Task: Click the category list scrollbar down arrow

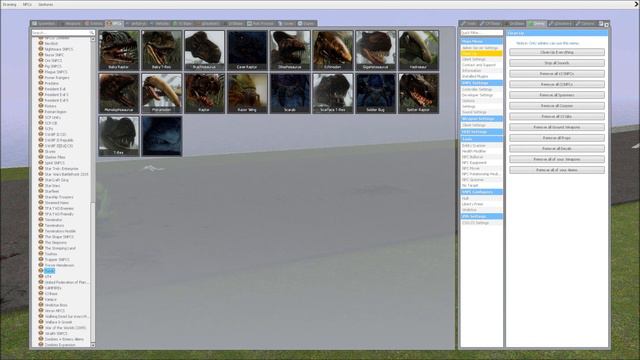Action: [93, 345]
